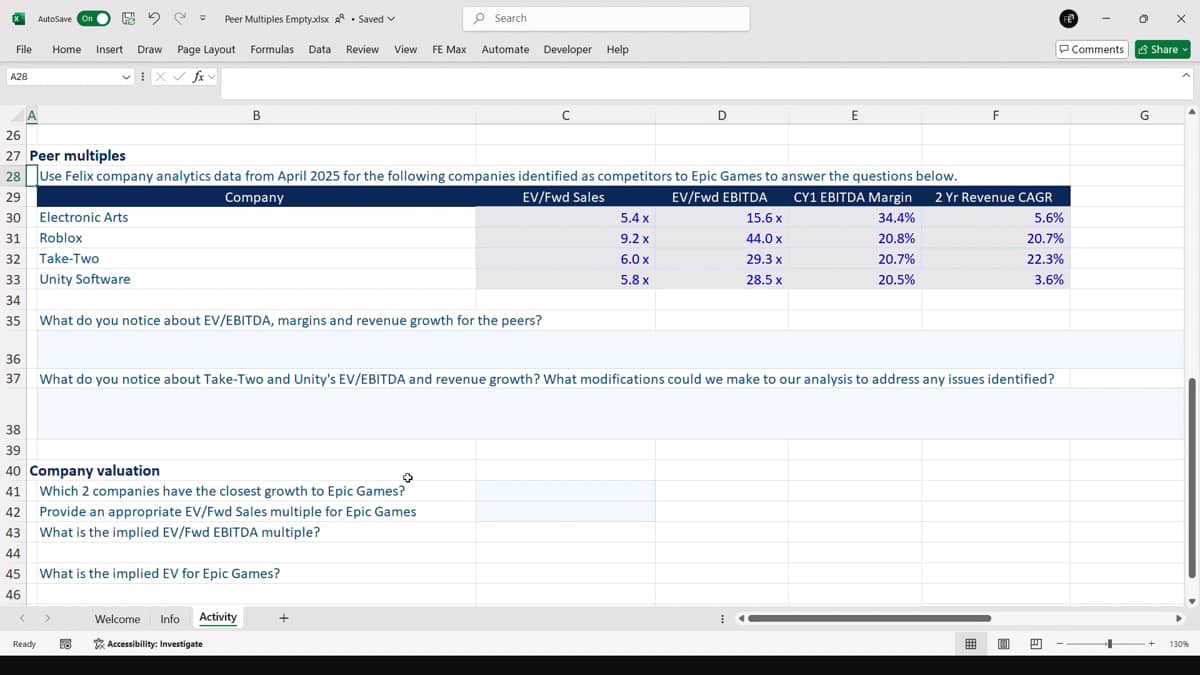Click the Enter checkmark formula bar icon

click(x=178, y=76)
